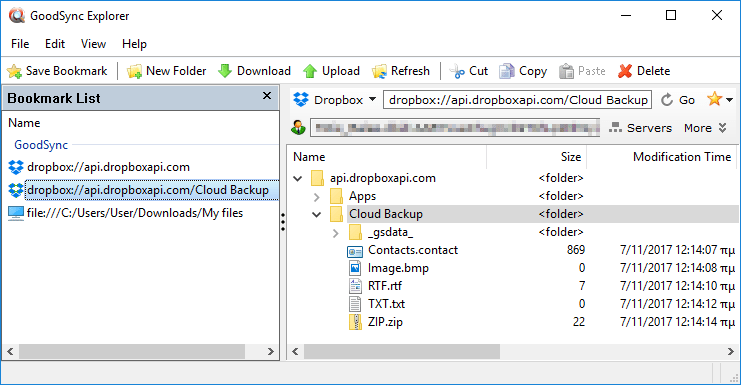Click the Cut scissors icon
Screen dimensions: 741x385
[457, 71]
